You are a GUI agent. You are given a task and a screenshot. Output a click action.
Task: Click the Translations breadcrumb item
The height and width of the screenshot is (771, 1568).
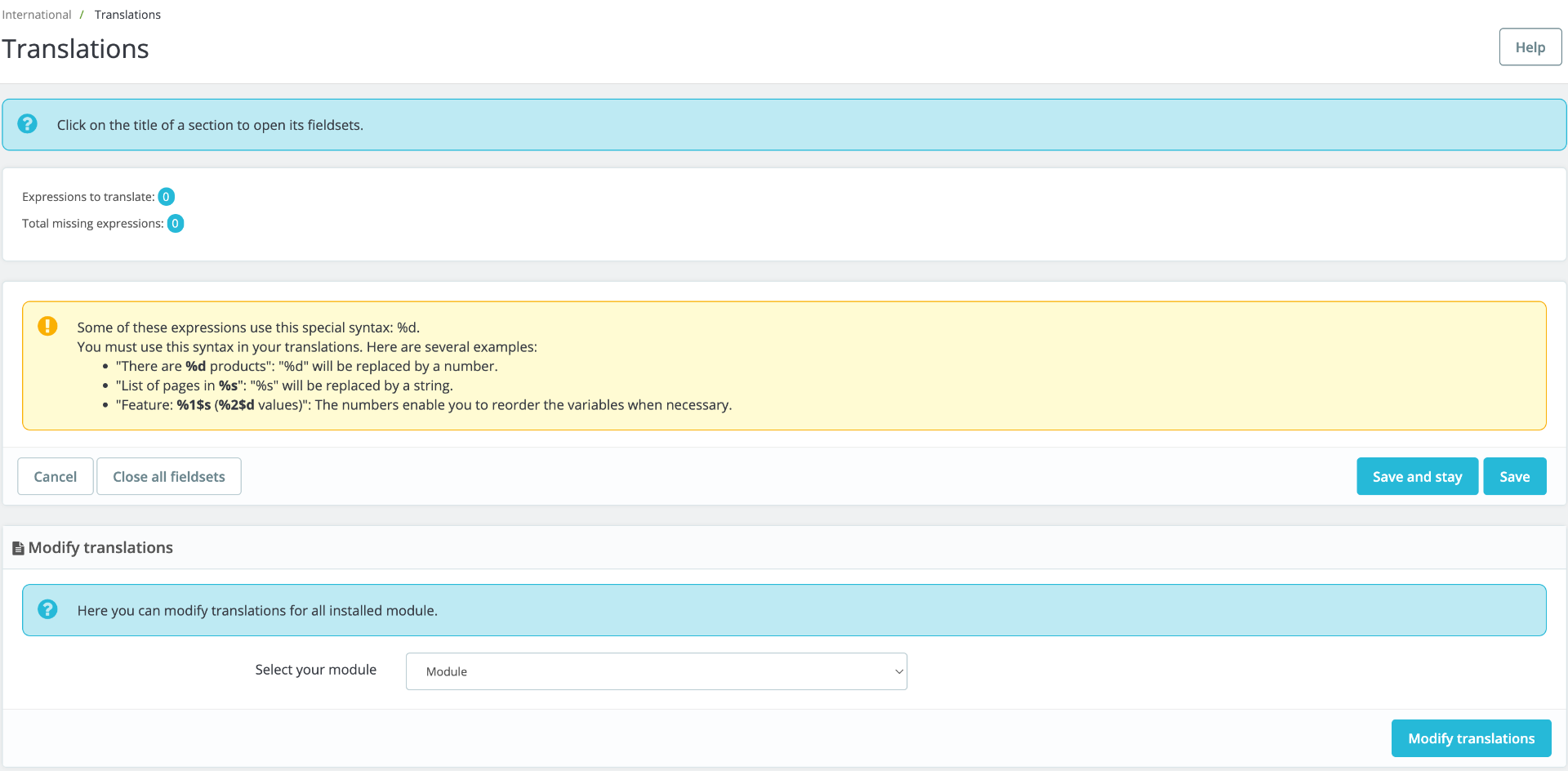pos(127,15)
